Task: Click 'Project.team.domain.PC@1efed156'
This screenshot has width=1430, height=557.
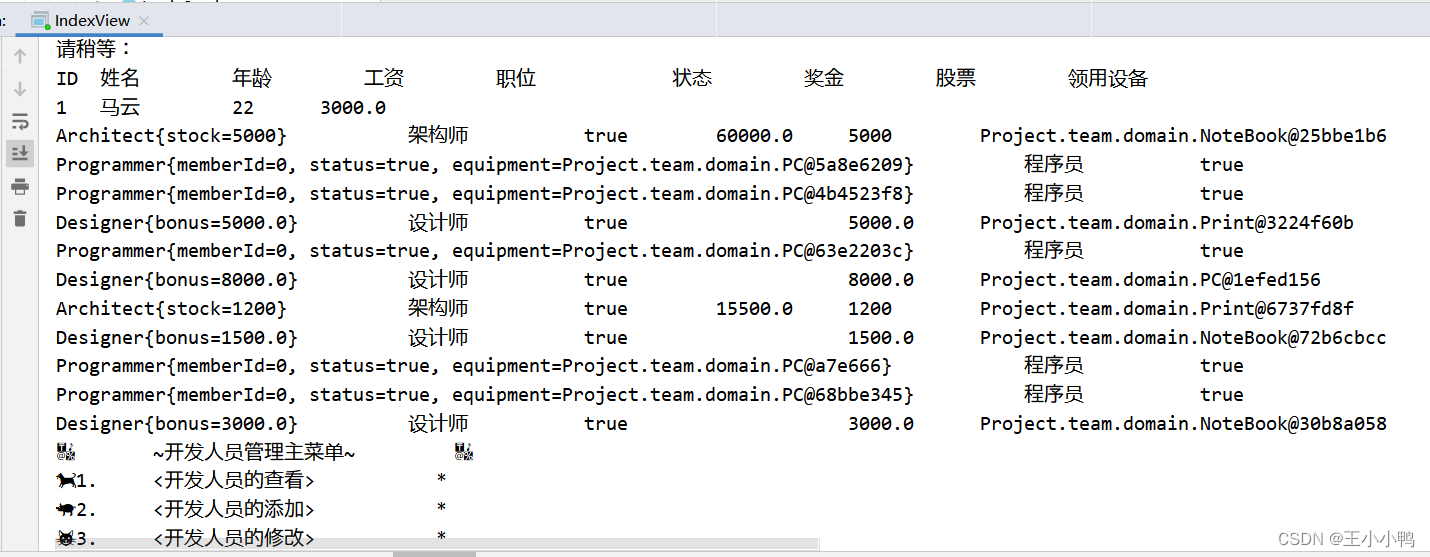Action: [x=1150, y=280]
